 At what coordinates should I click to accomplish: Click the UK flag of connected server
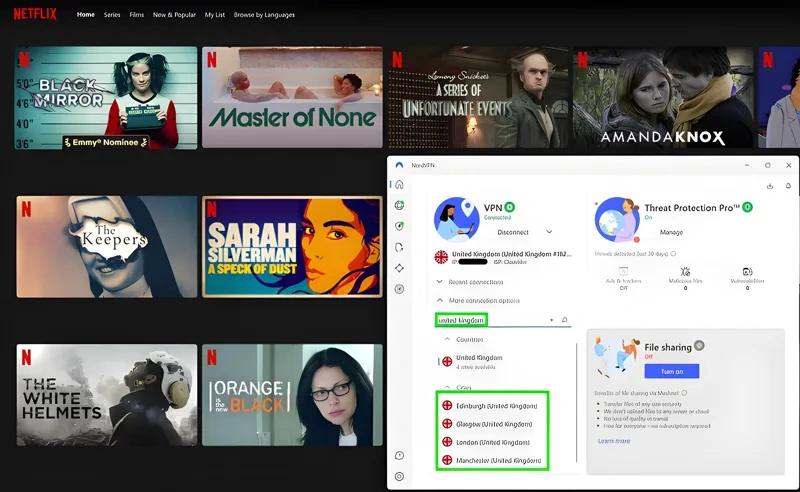[x=441, y=257]
